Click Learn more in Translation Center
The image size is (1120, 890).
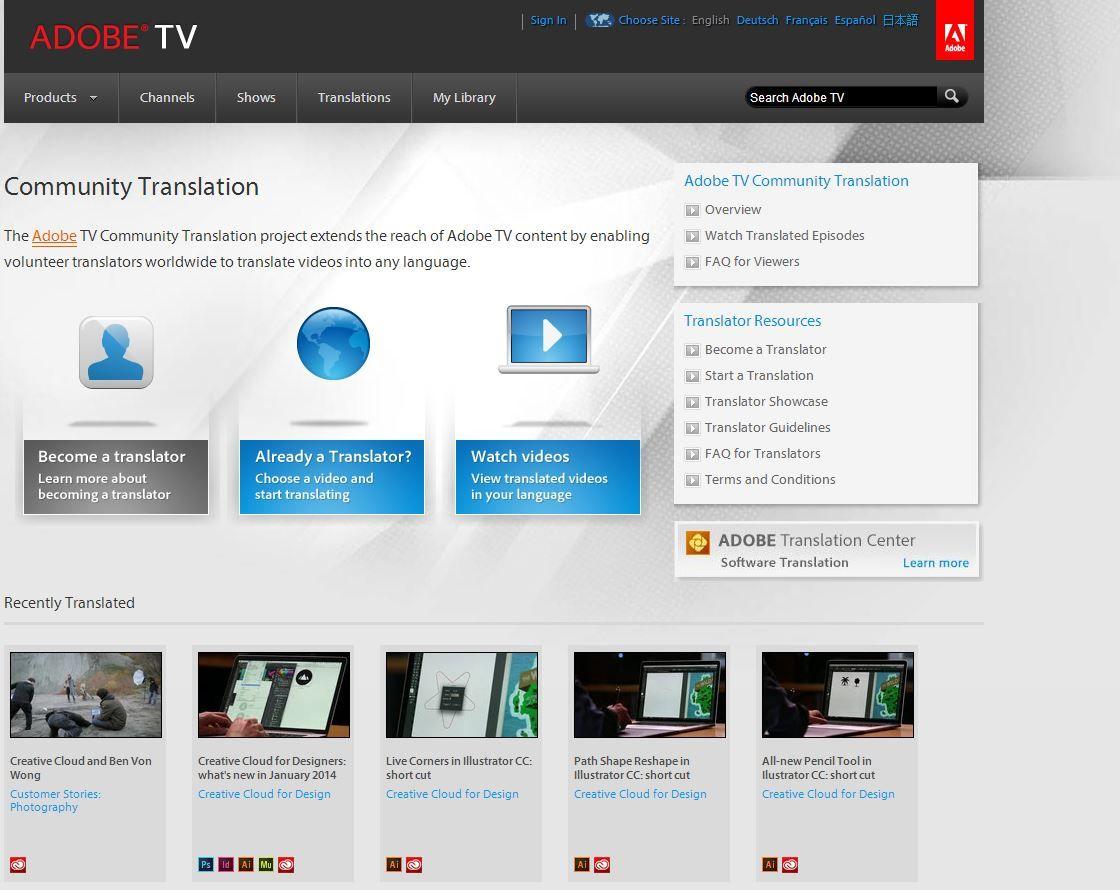[x=935, y=563]
